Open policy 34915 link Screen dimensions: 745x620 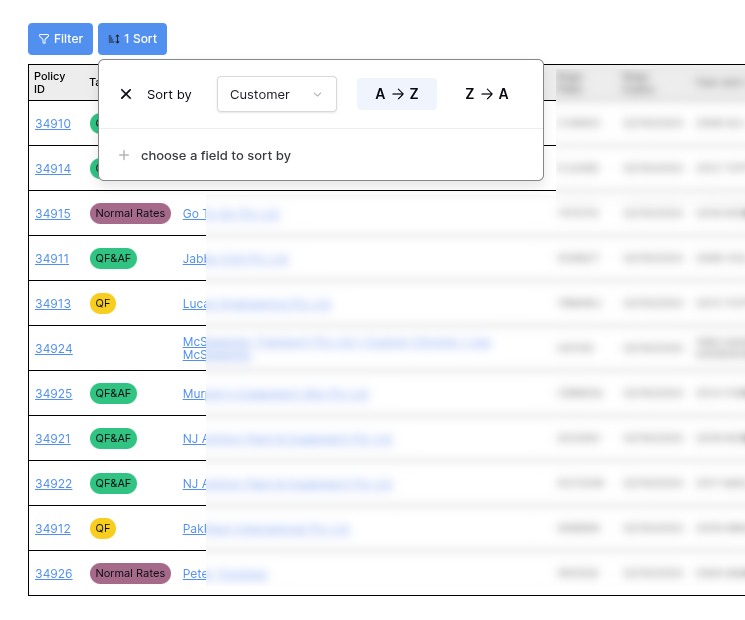(53, 214)
